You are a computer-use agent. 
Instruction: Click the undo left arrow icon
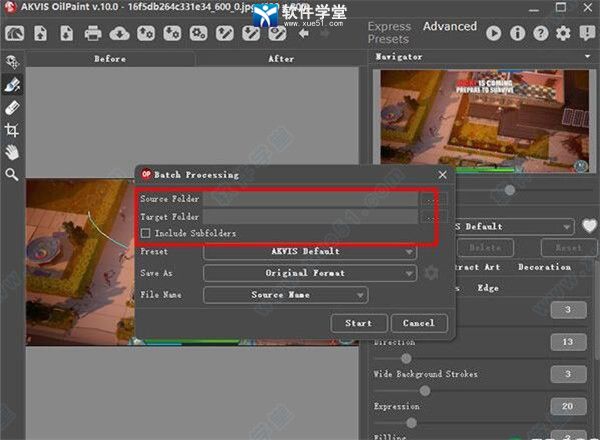(x=304, y=33)
